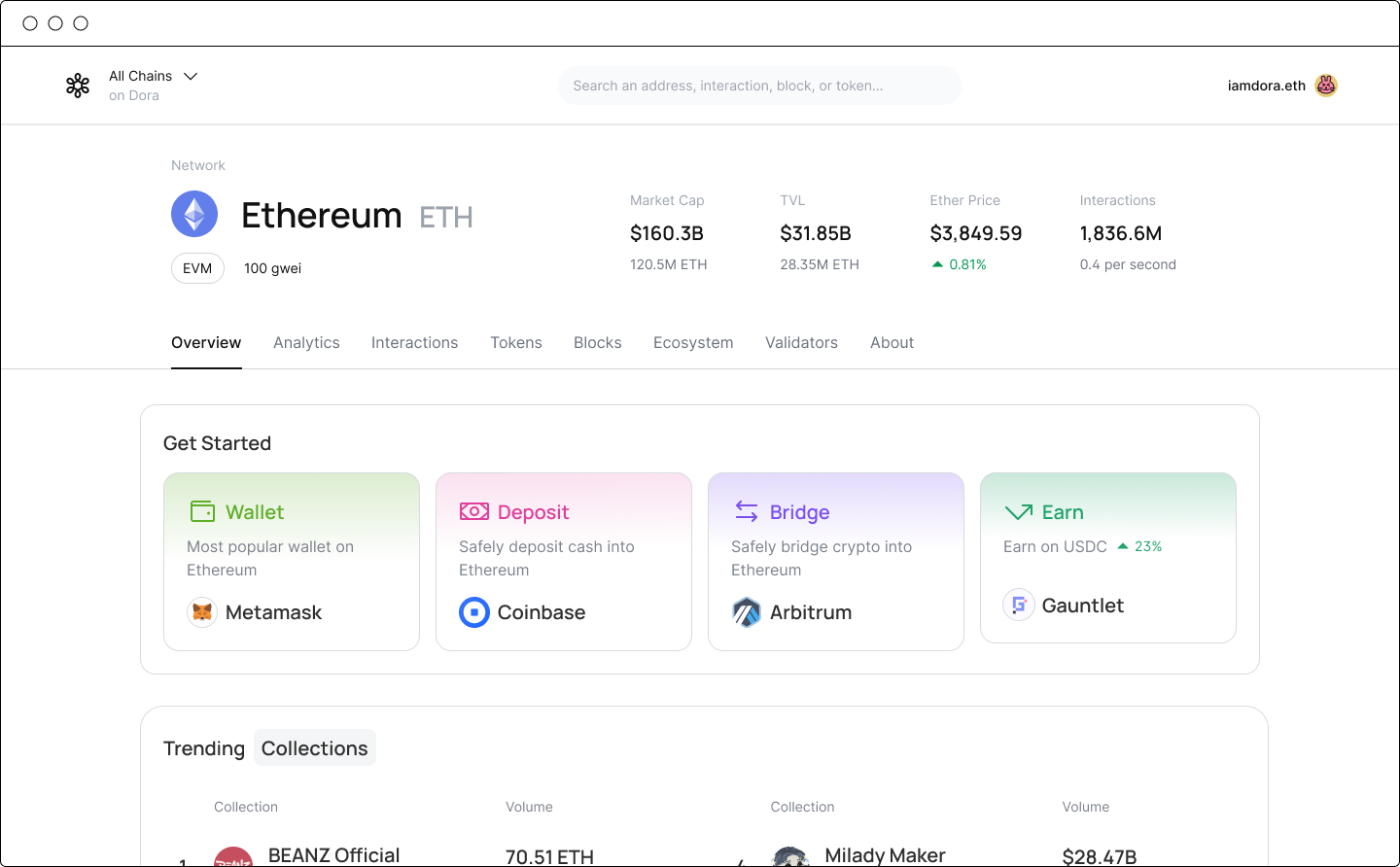The image size is (1400, 867).
Task: Click the Earn trending arrow icon
Action: 1019,511
